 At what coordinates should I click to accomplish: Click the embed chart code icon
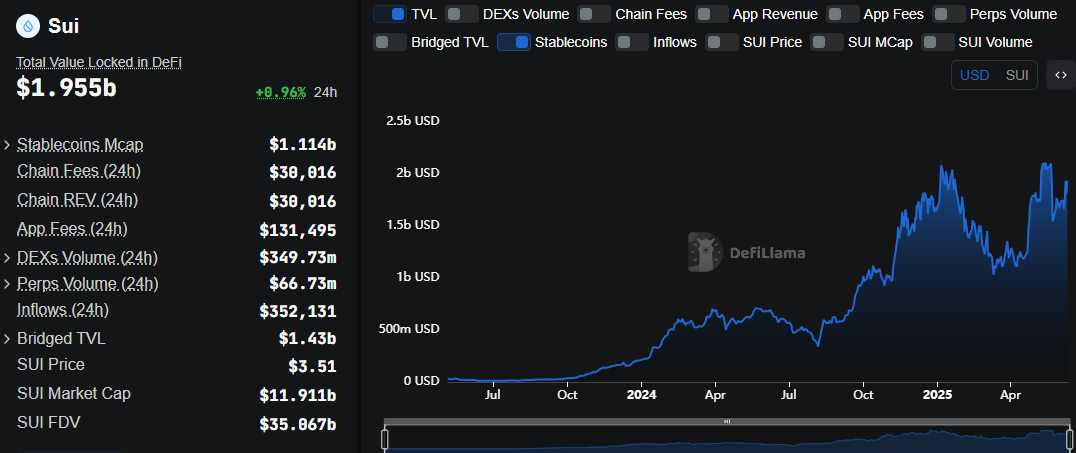(x=1060, y=75)
